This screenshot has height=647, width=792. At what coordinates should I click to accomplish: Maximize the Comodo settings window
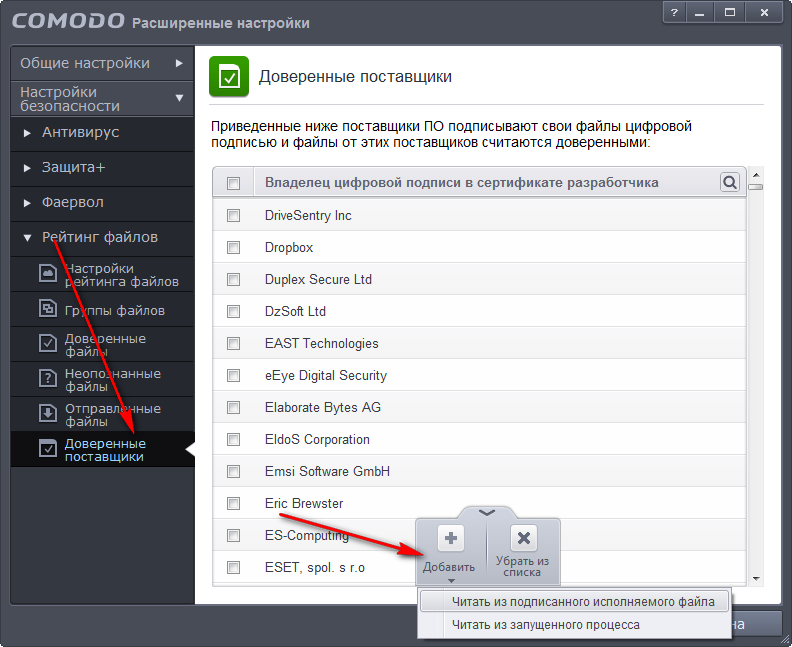[x=730, y=13]
